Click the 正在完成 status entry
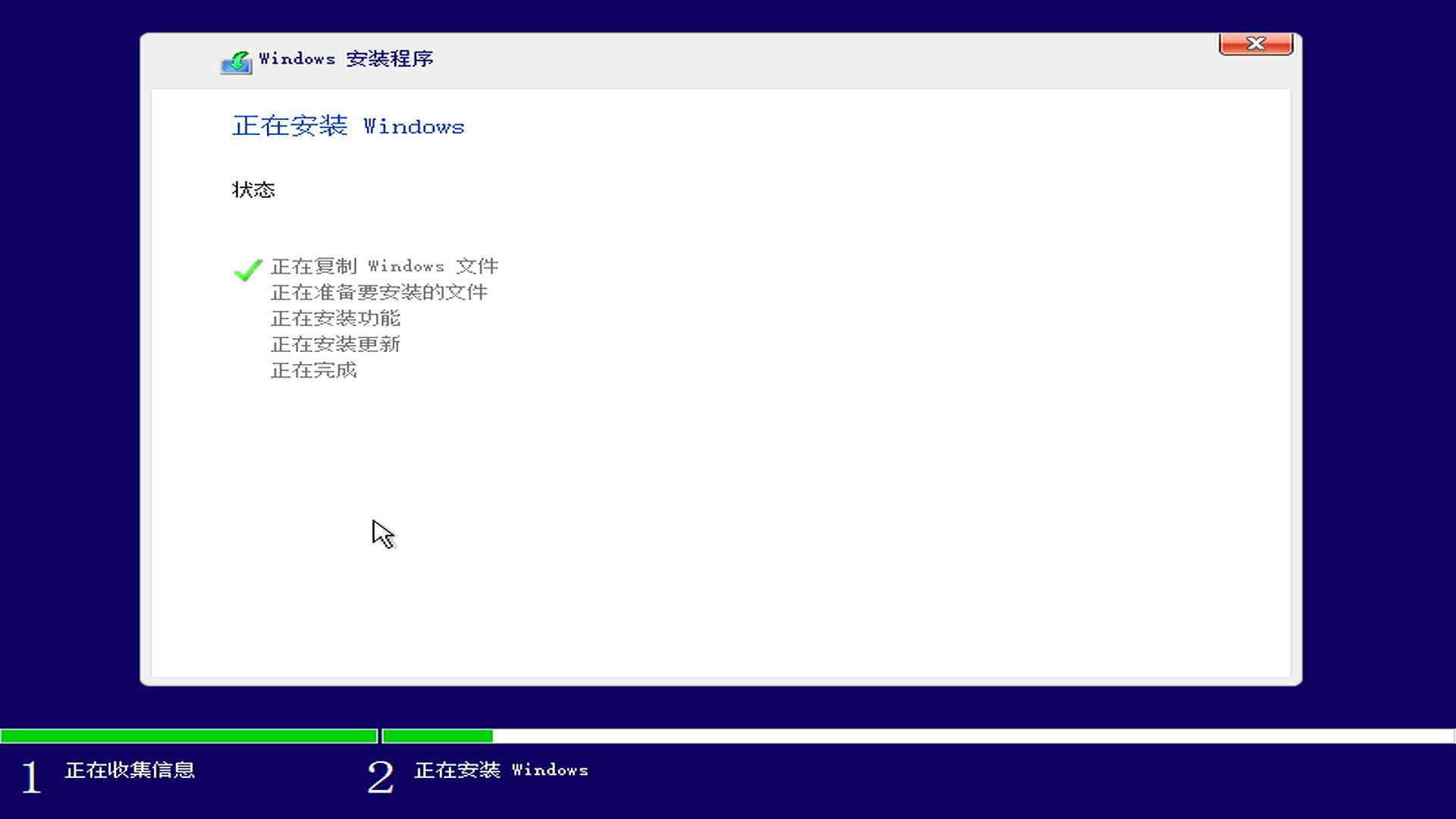The image size is (1456, 819). click(314, 370)
